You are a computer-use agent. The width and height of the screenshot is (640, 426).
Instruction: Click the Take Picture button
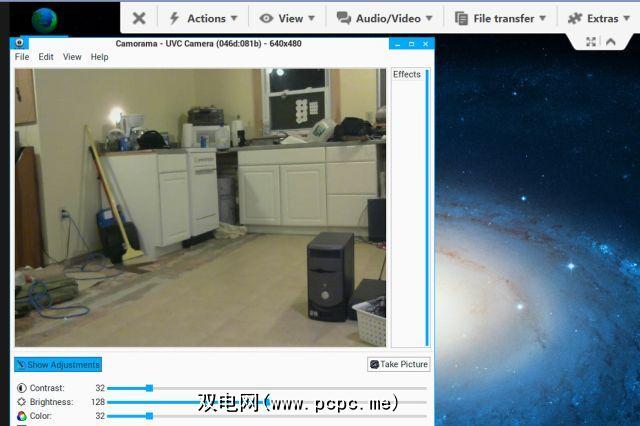pyautogui.click(x=399, y=364)
